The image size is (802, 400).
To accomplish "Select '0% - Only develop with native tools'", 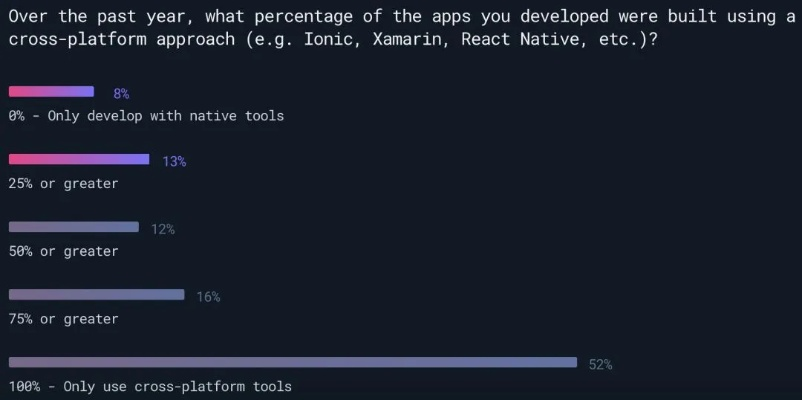I will tap(146, 116).
